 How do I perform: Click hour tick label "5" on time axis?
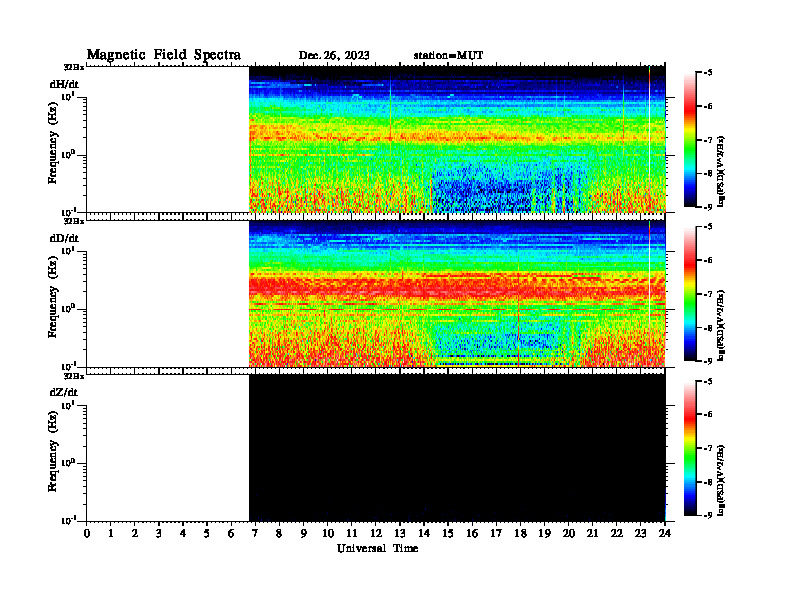pos(207,534)
